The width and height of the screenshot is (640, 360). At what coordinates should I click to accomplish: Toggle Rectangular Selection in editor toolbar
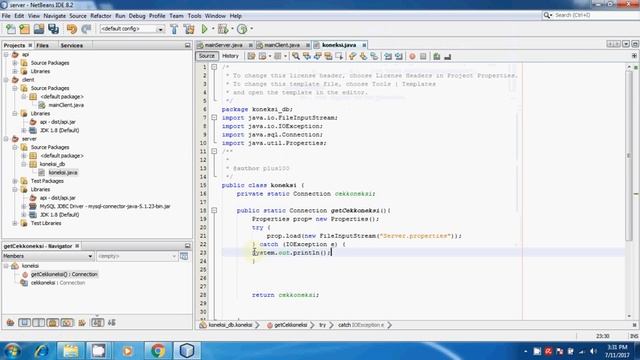[339, 56]
